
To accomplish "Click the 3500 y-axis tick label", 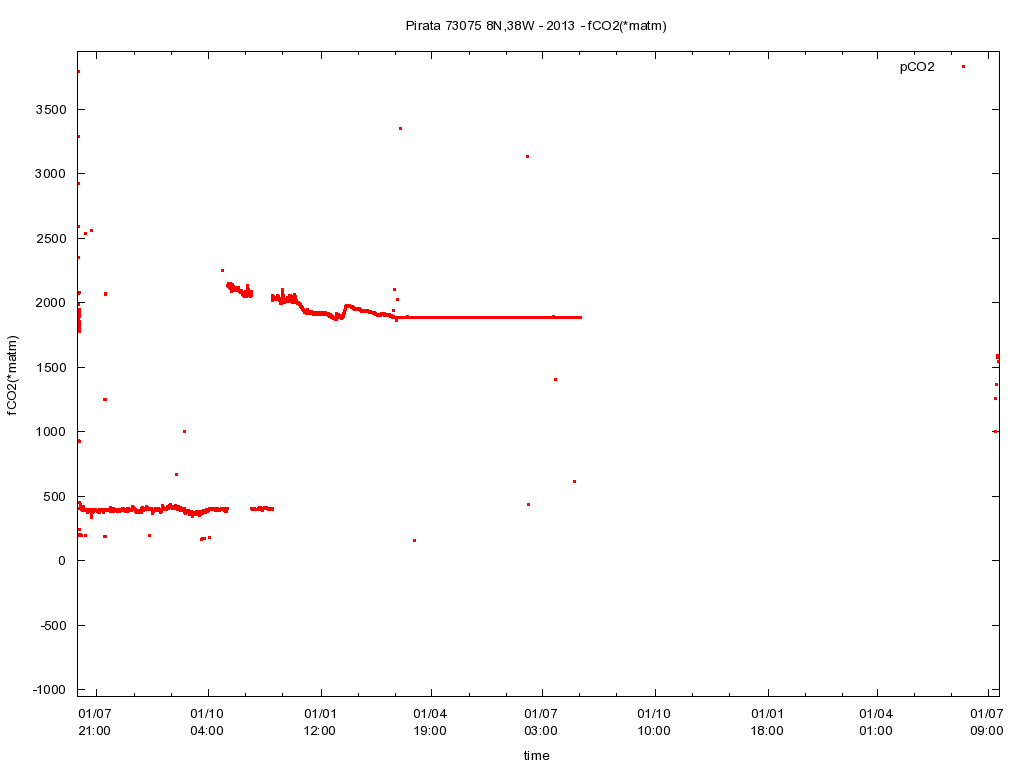I will 48,109.
